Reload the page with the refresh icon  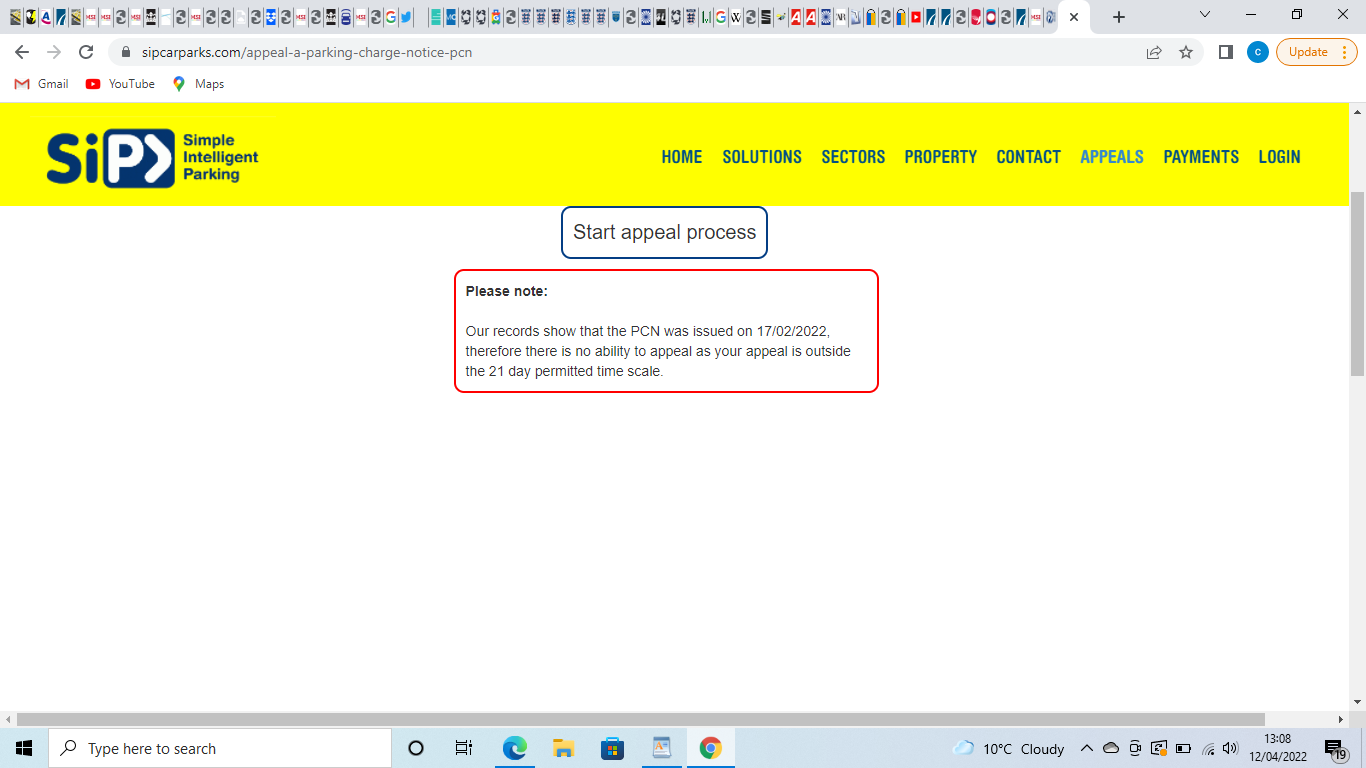click(x=86, y=52)
